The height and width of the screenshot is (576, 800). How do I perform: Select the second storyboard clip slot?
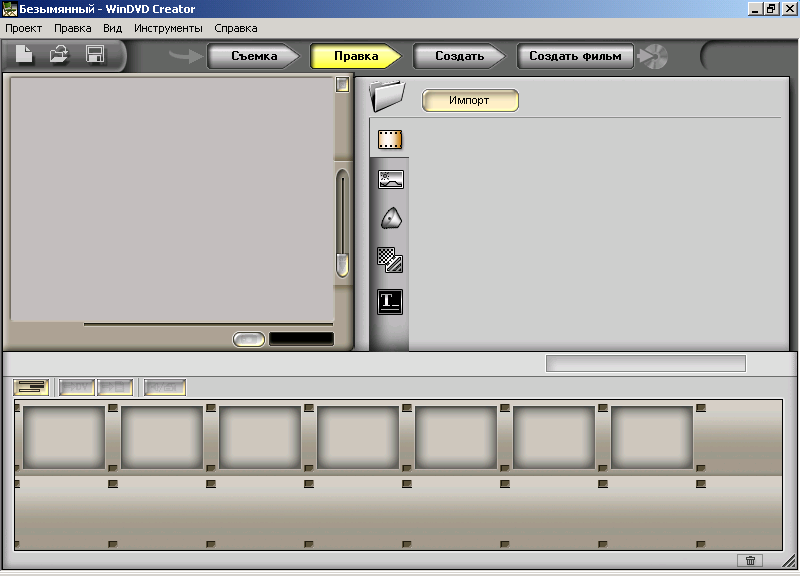point(162,437)
